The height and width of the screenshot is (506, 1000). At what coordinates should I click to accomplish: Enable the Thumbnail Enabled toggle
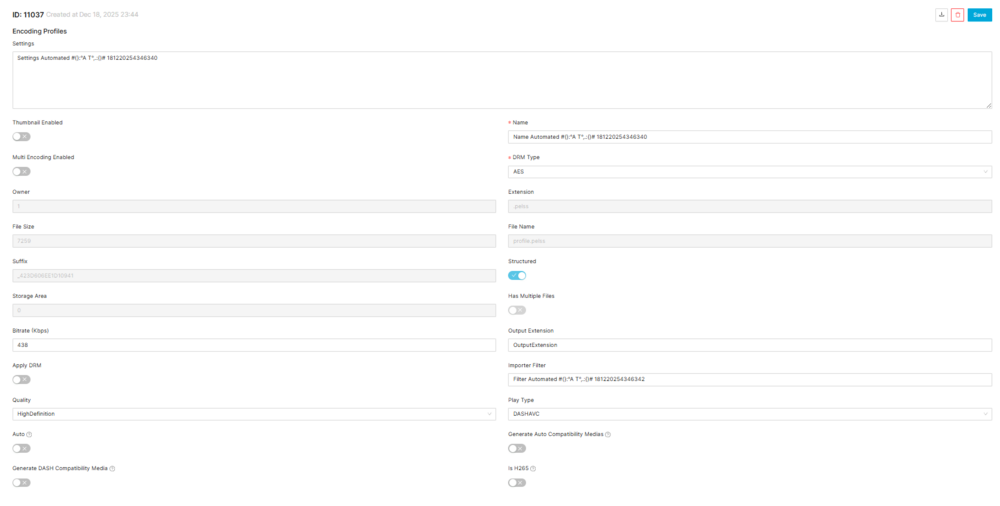[x=21, y=137]
